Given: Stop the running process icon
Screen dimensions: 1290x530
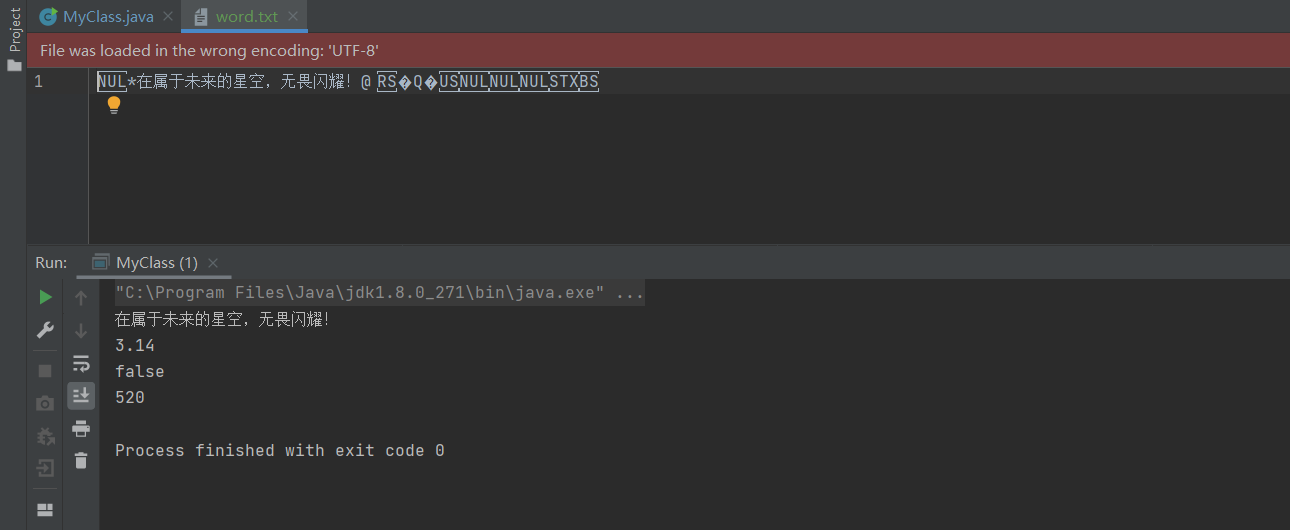Looking at the screenshot, I should [x=45, y=371].
